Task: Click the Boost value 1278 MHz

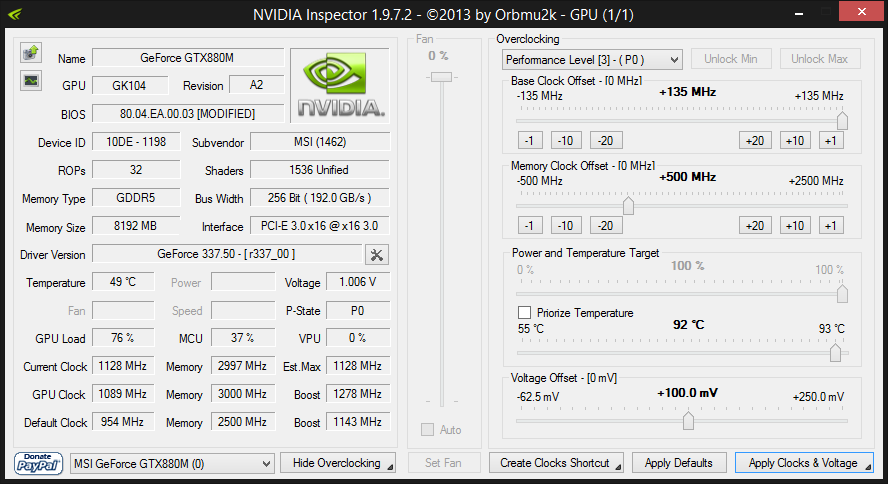Action: pyautogui.click(x=358, y=394)
